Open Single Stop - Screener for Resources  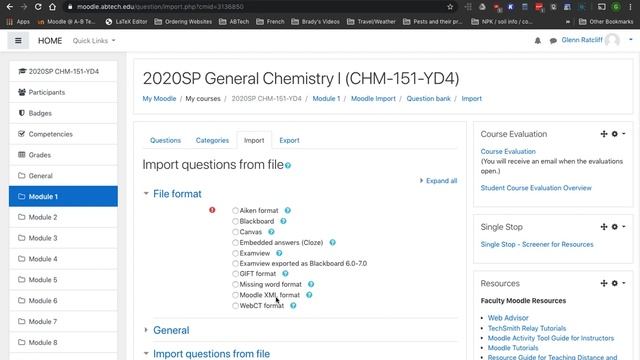point(537,244)
